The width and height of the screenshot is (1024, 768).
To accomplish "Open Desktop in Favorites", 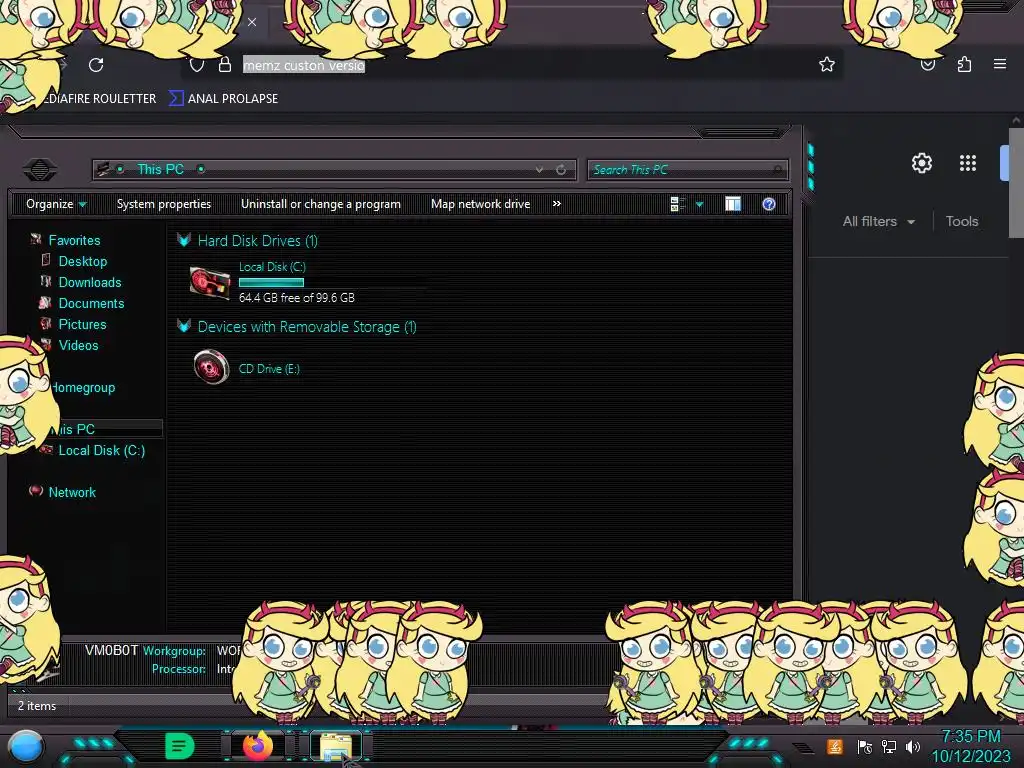I will (x=82, y=261).
